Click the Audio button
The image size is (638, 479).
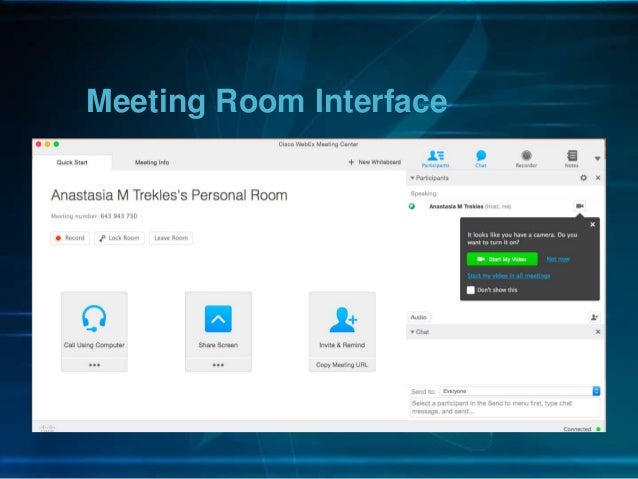419,317
